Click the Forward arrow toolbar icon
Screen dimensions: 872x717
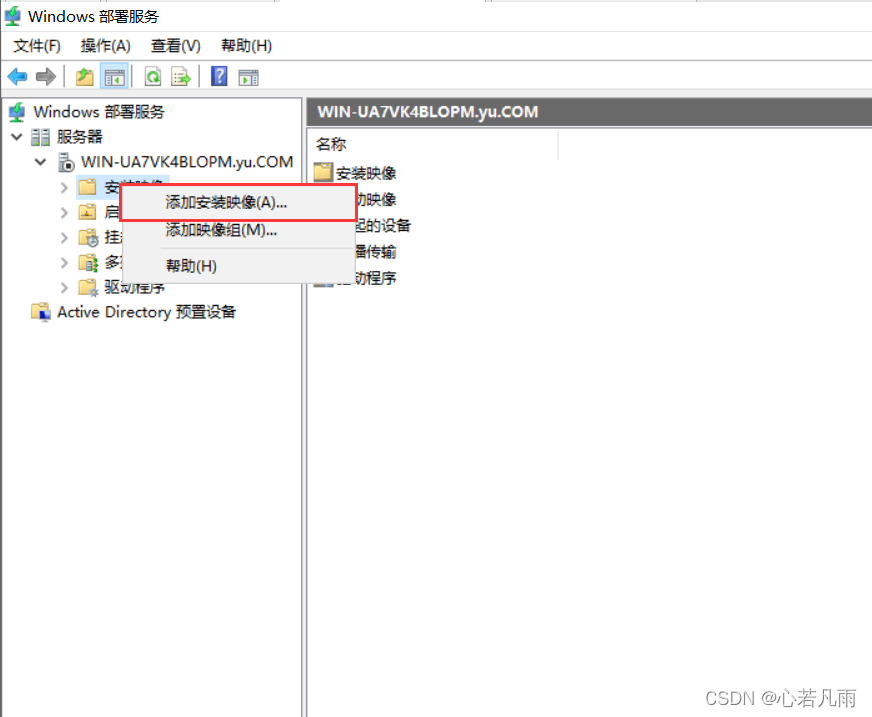(46, 76)
